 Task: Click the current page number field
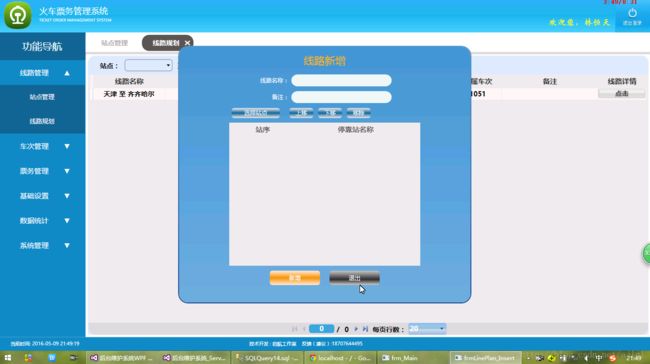point(321,329)
